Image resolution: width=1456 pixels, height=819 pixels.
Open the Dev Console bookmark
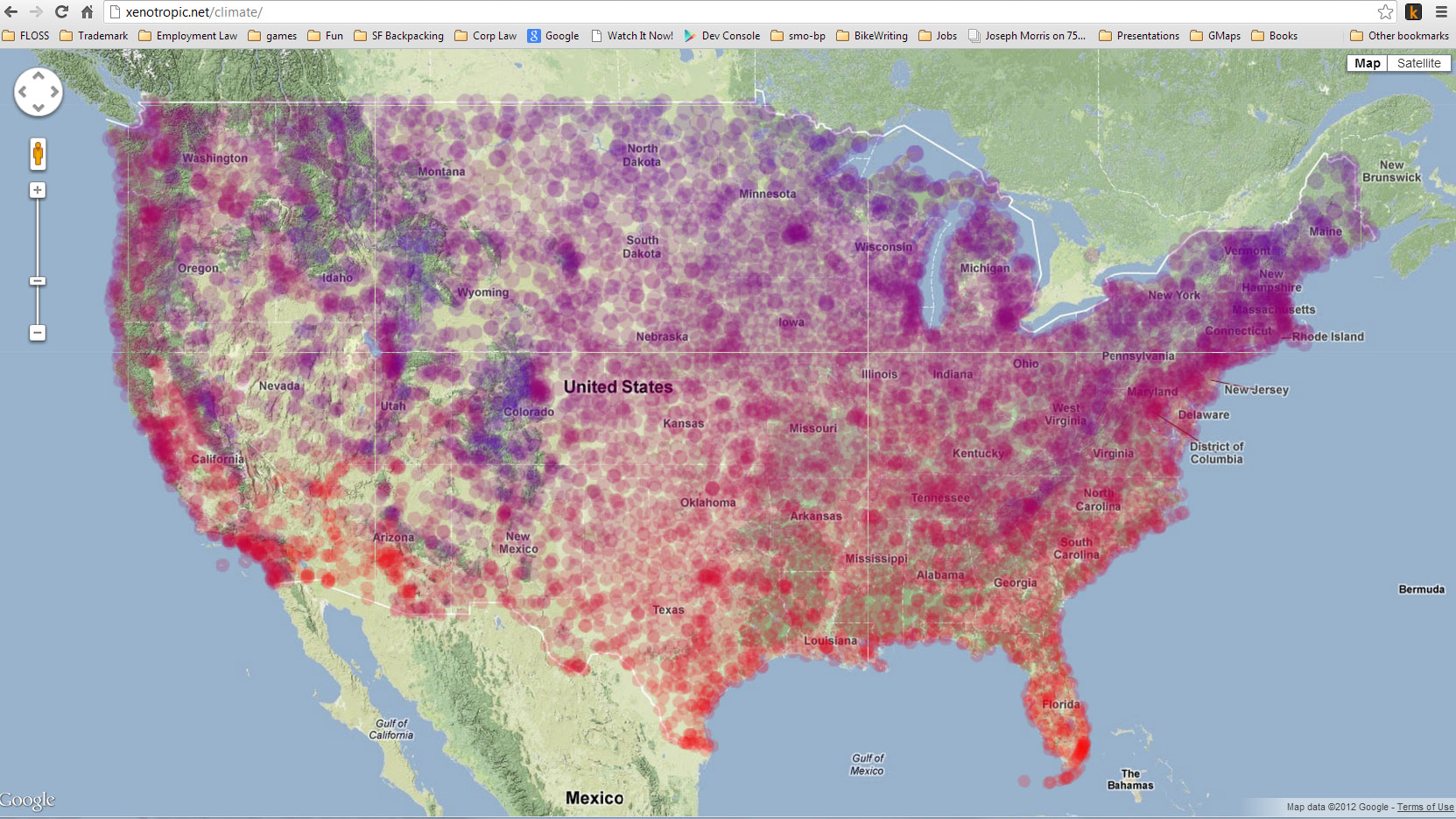point(721,36)
